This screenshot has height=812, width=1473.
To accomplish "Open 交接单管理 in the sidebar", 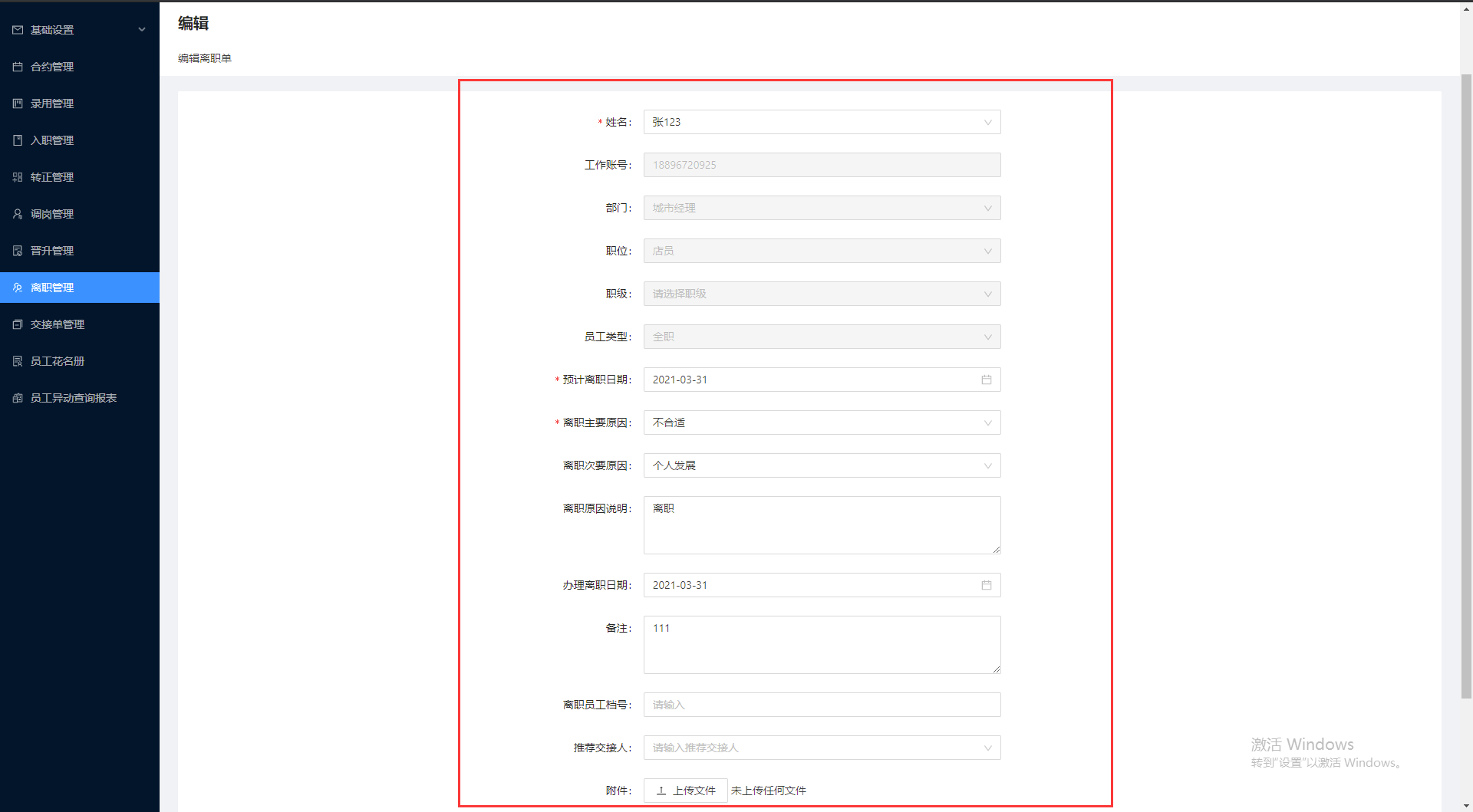I will point(80,324).
